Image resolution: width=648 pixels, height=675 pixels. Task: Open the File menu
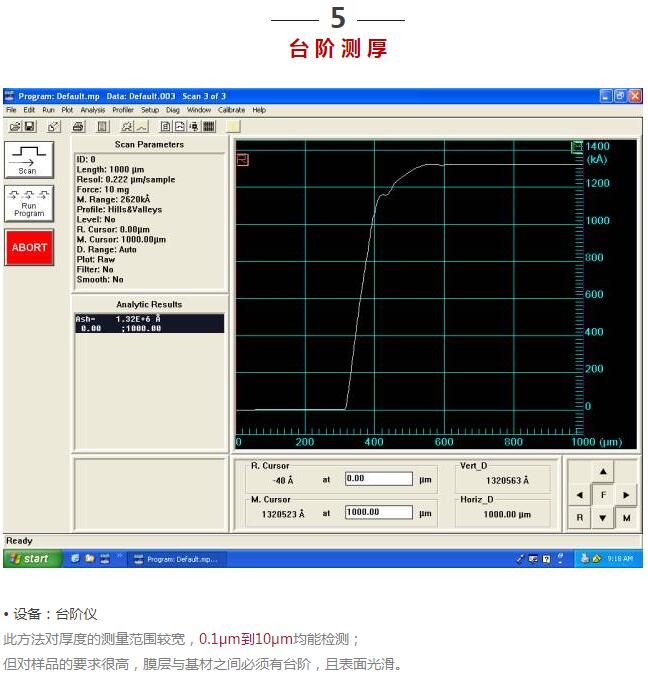11,110
